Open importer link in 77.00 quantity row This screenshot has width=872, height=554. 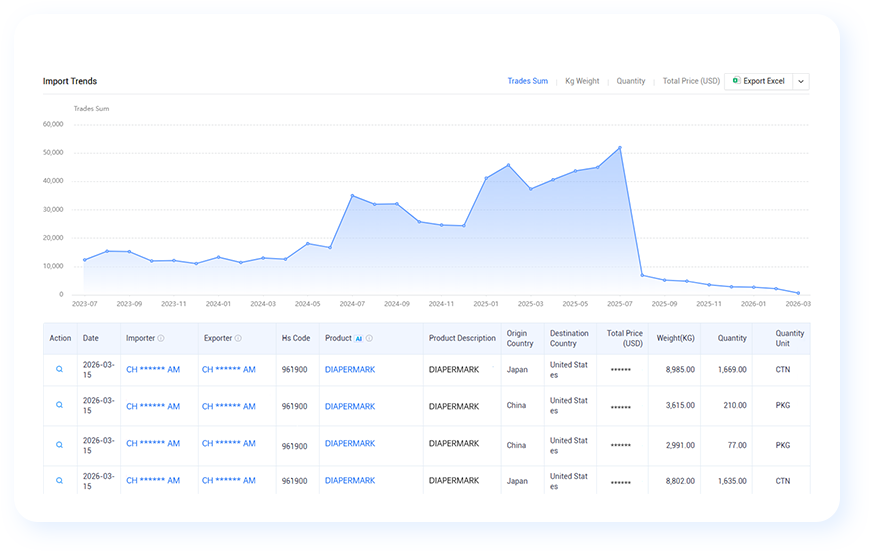pyautogui.click(x=153, y=443)
